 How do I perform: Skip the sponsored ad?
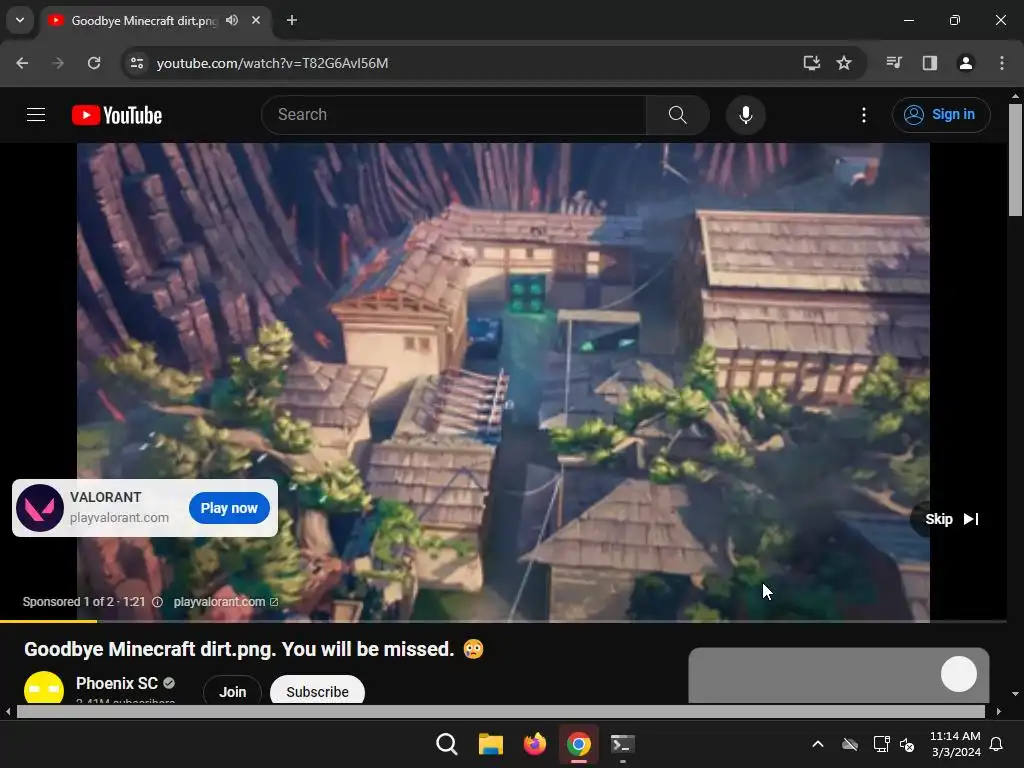pyautogui.click(x=952, y=519)
